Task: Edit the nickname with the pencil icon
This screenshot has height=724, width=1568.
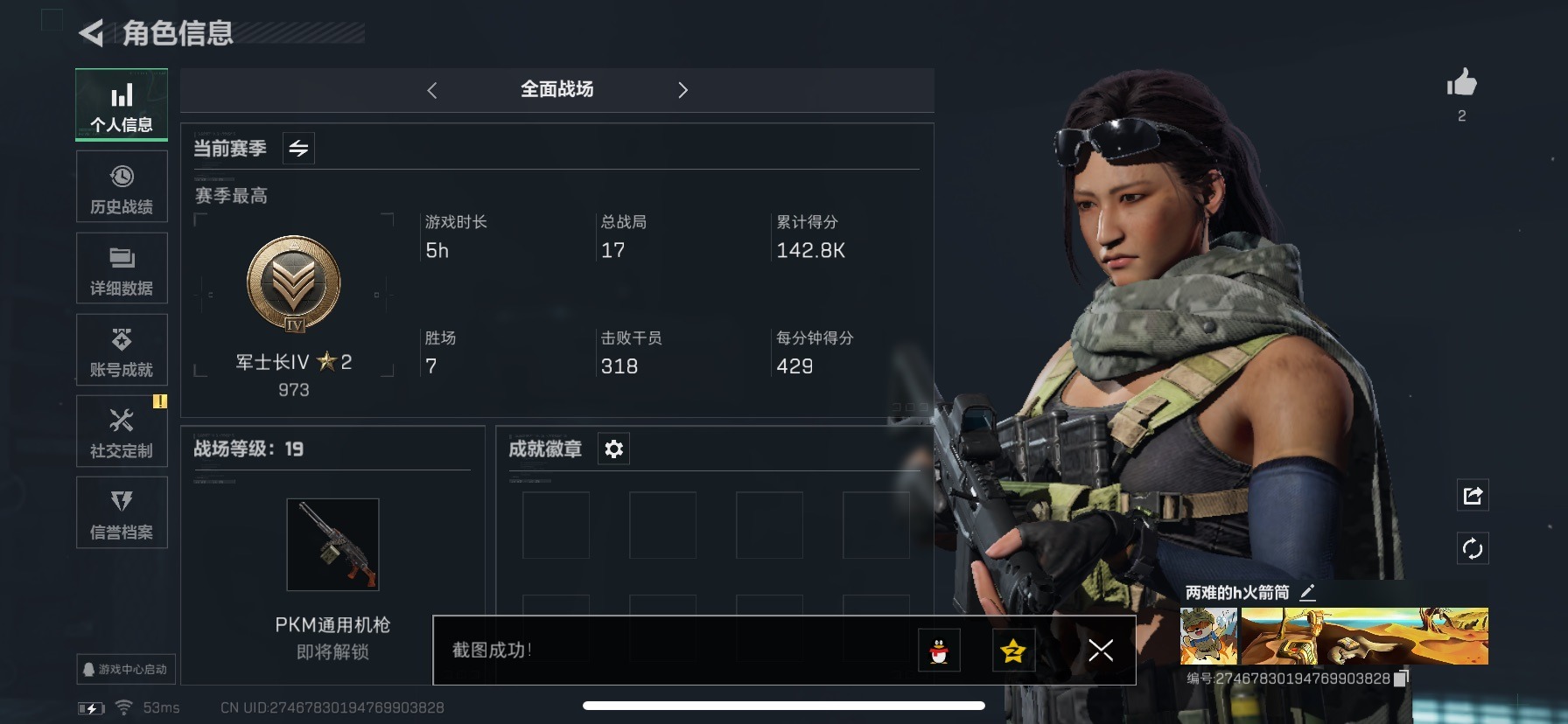Action: (1307, 592)
